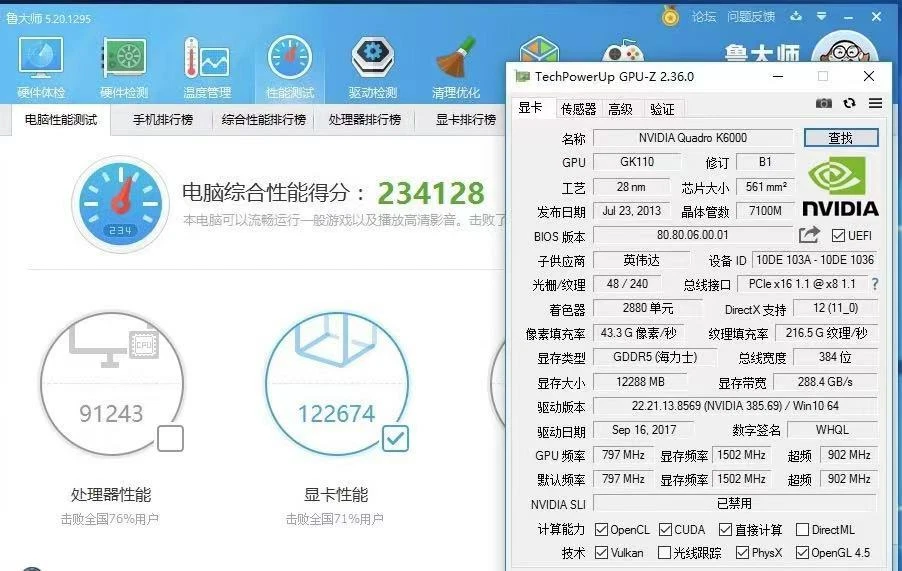Viewport: 902px width, 571px height.
Task: Open the 论坛 forum link
Action: click(x=704, y=17)
